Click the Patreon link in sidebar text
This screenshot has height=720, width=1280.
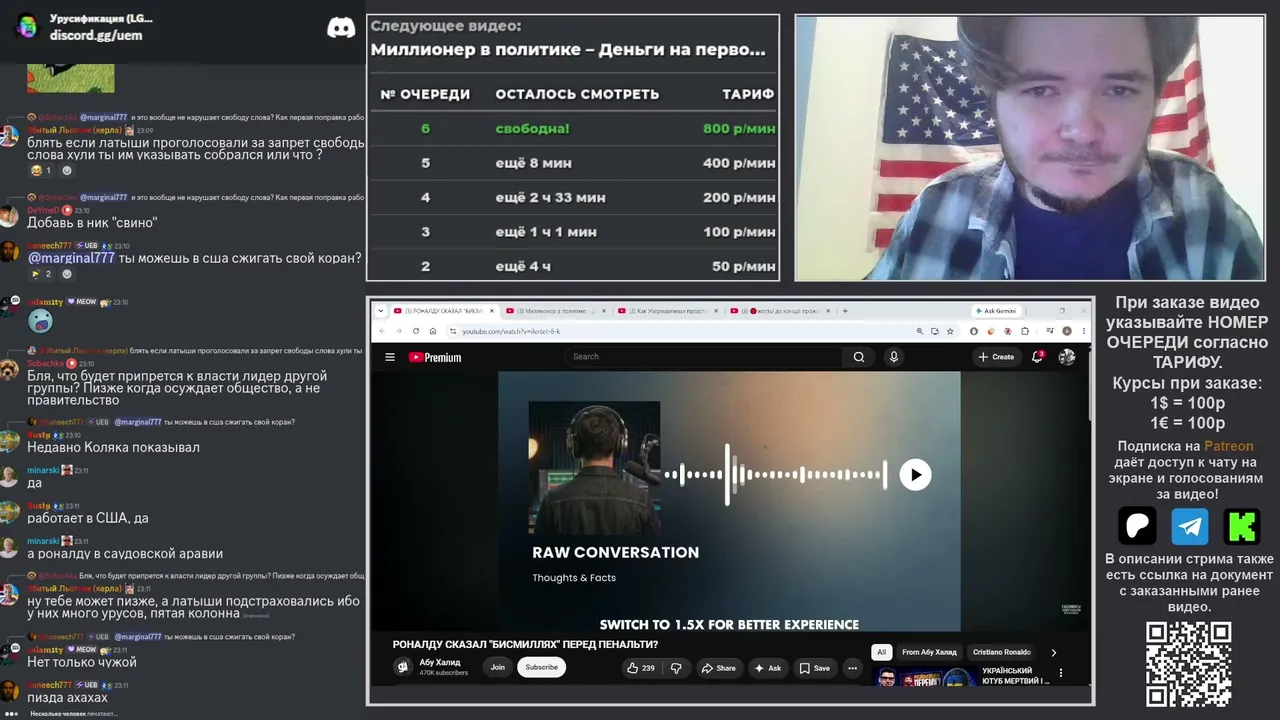1228,446
